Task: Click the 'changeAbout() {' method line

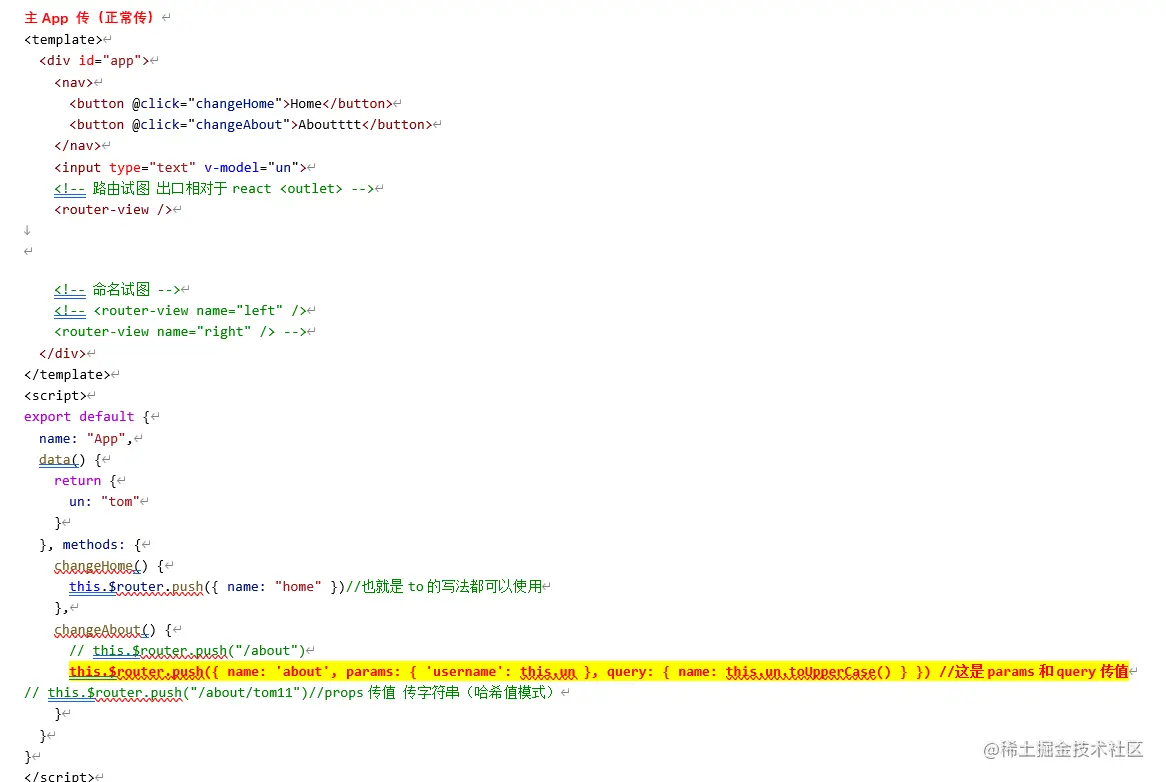Action: pos(113,630)
